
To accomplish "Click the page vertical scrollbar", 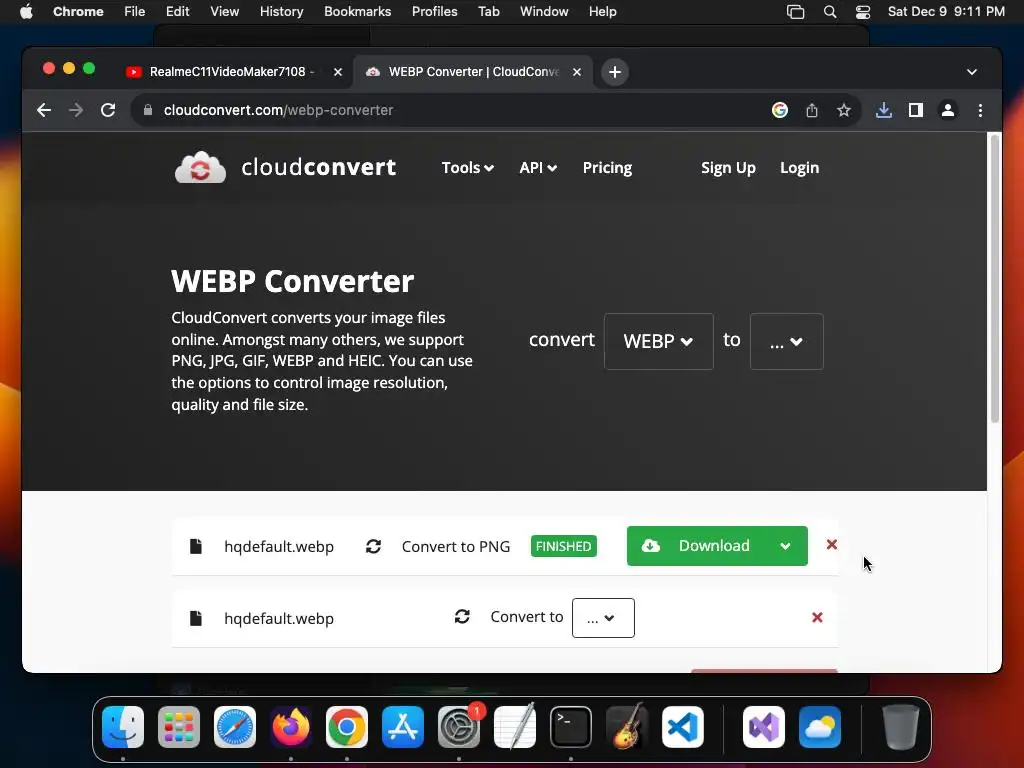I will point(995,279).
